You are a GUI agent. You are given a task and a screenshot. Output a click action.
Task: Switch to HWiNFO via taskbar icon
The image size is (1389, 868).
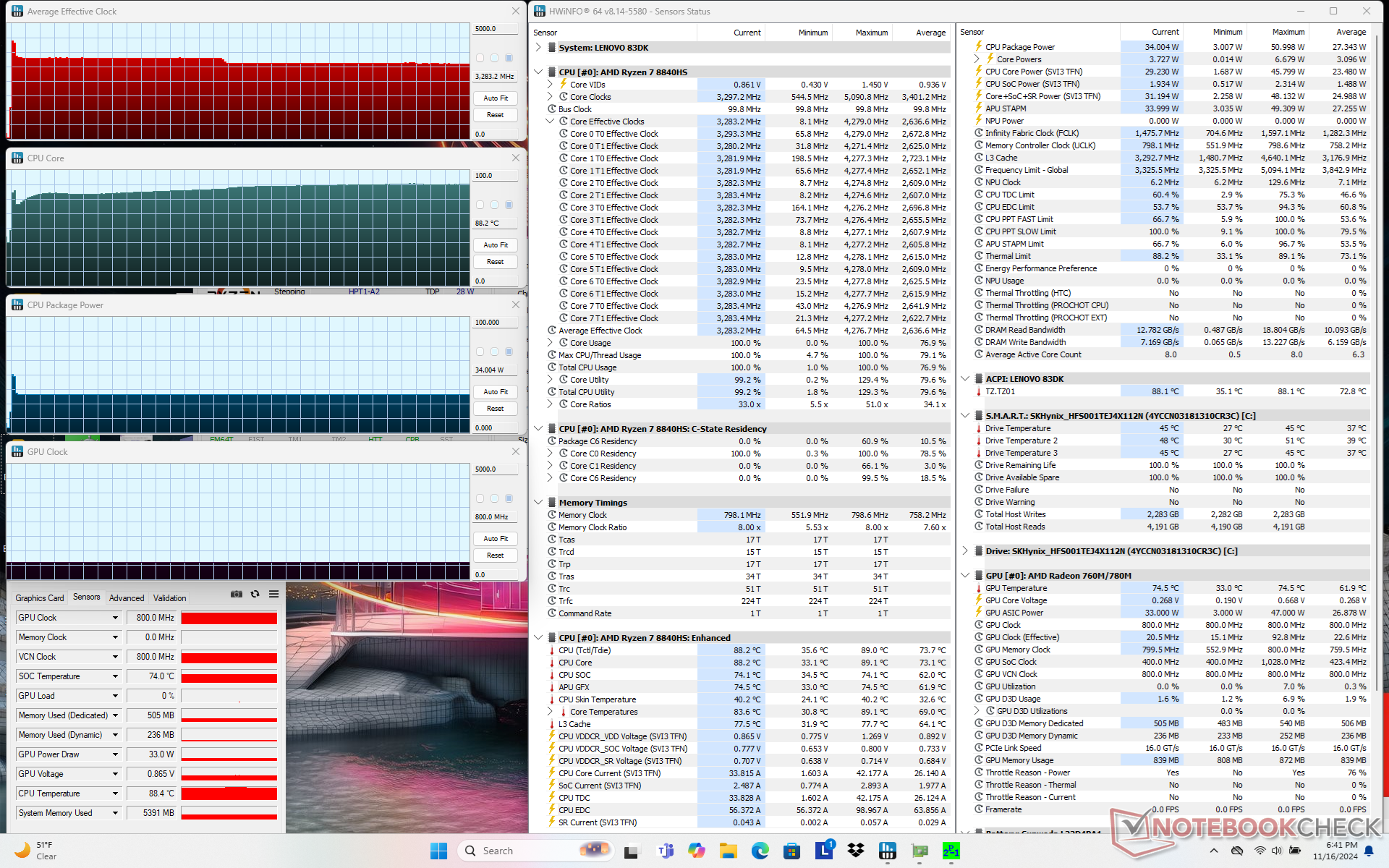click(888, 851)
